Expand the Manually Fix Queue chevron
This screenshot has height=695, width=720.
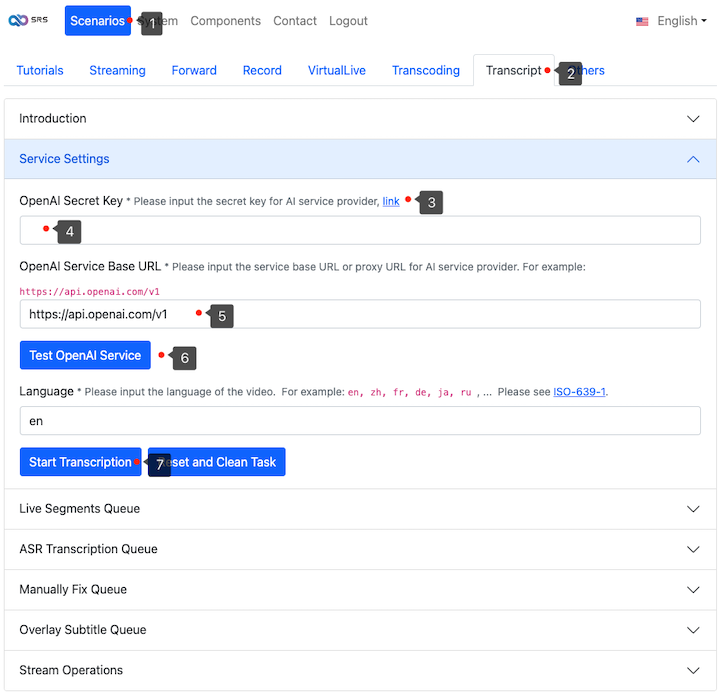point(693,590)
